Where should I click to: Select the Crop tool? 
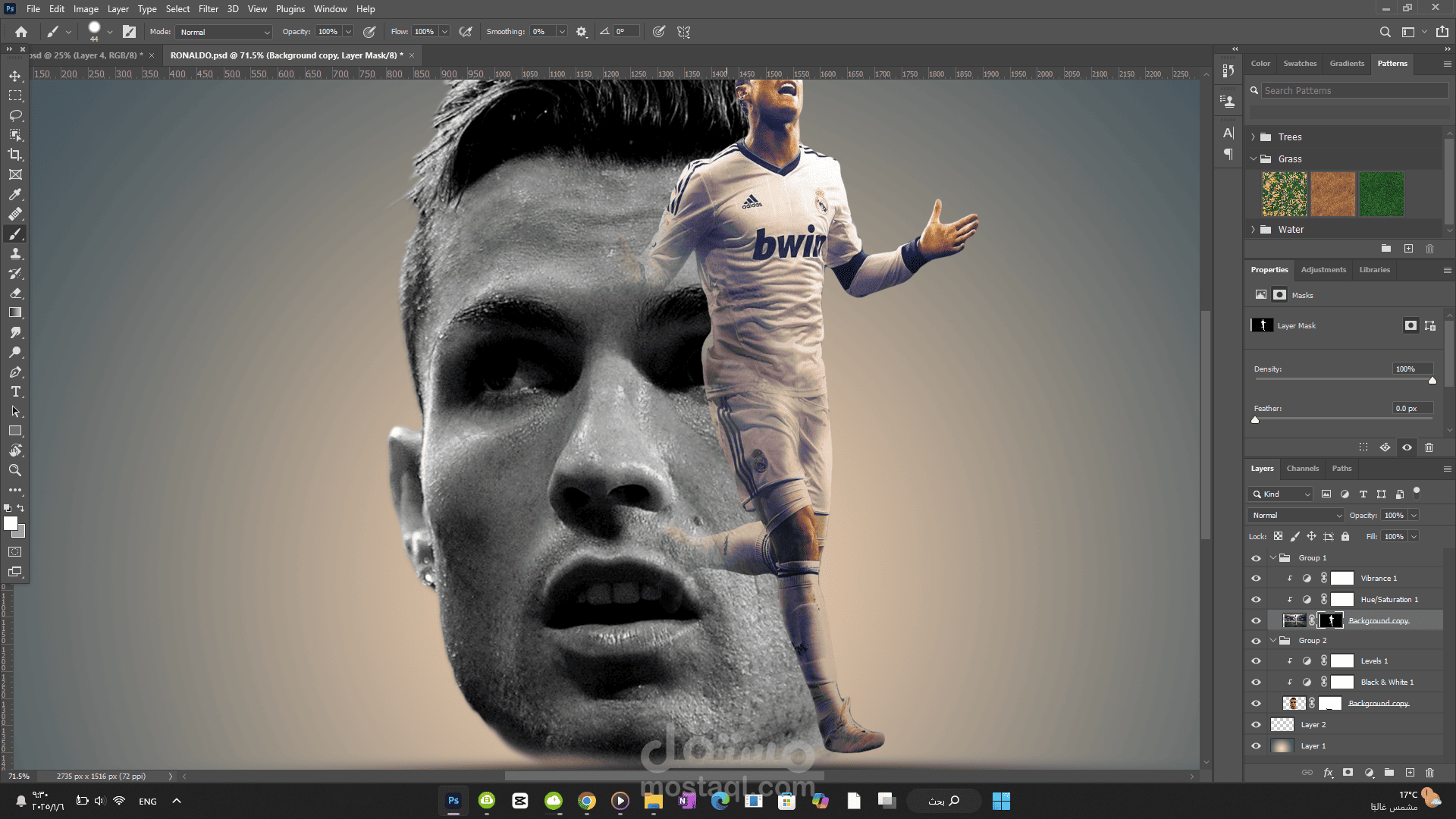[15, 155]
